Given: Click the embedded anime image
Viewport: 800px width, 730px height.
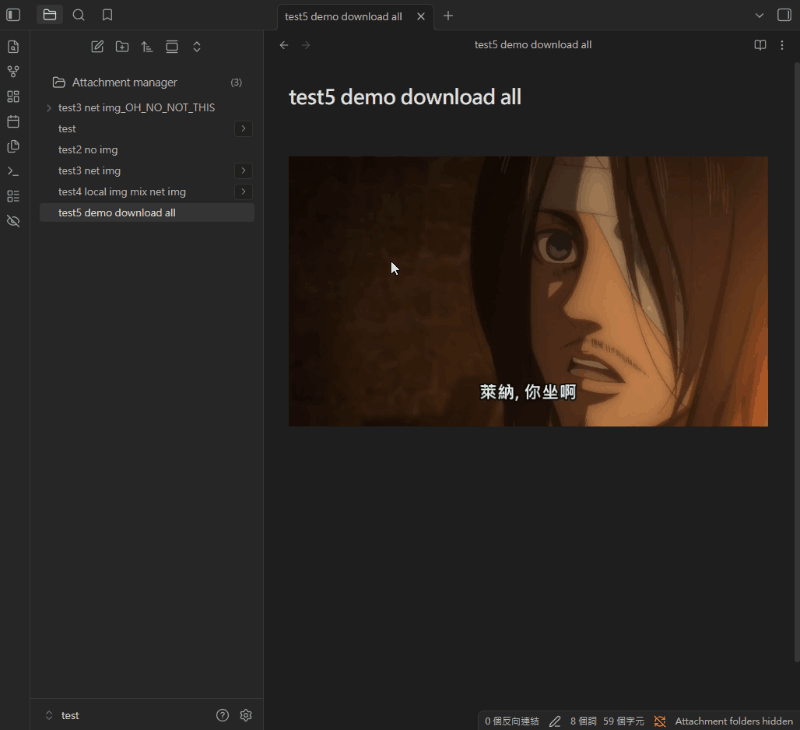Looking at the screenshot, I should [x=528, y=291].
